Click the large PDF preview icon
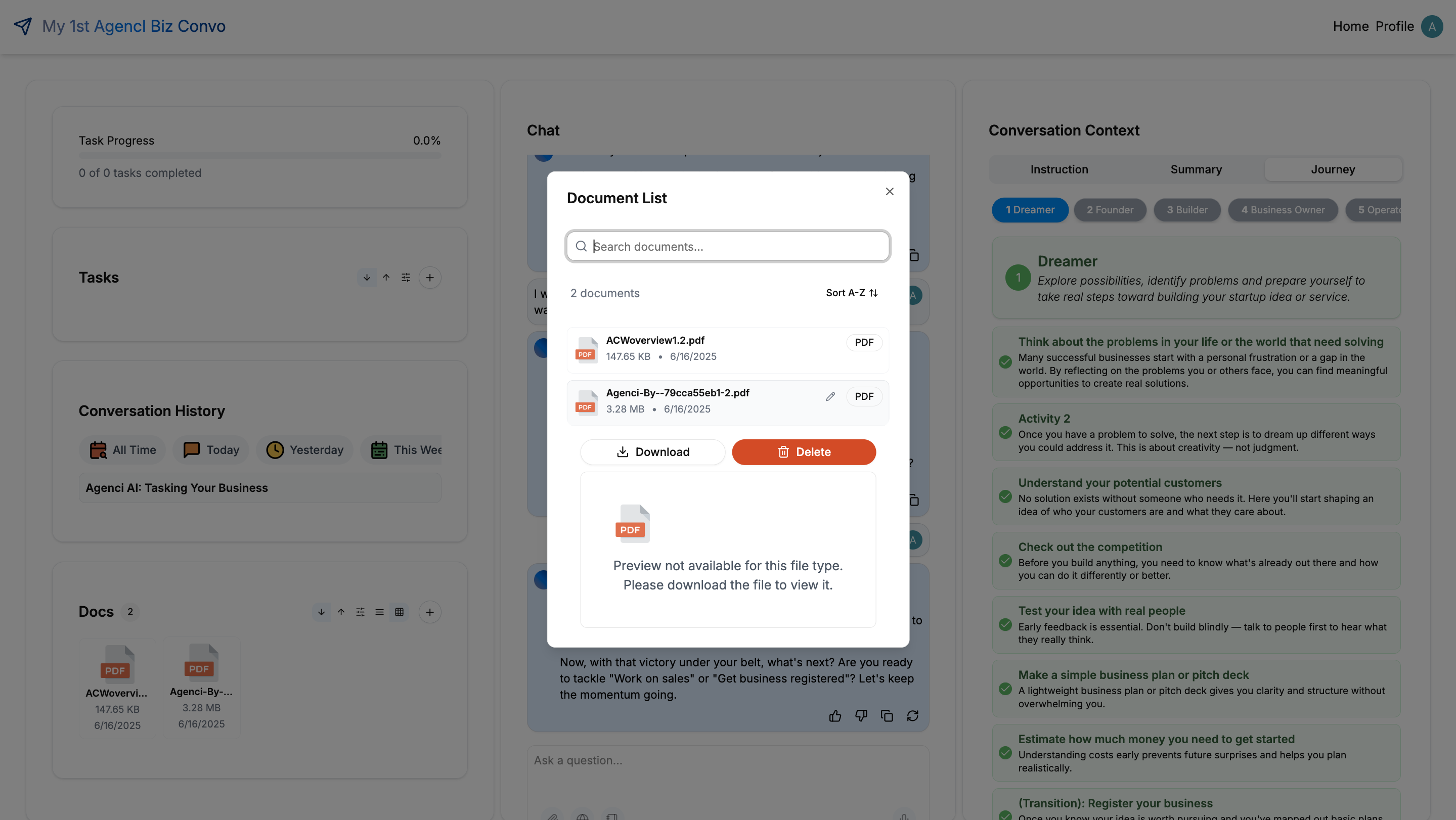 click(x=632, y=523)
